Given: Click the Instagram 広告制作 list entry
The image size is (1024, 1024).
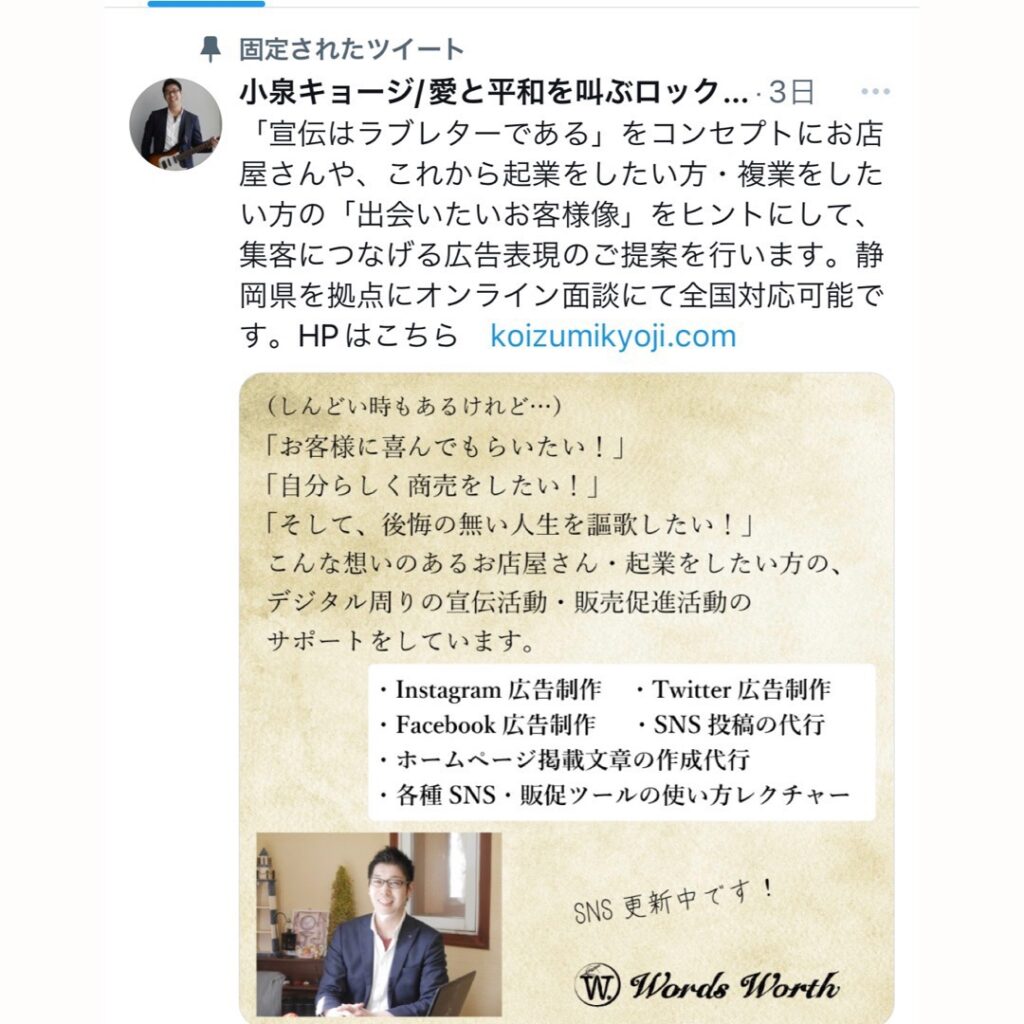Looking at the screenshot, I should pyautogui.click(x=490, y=690).
